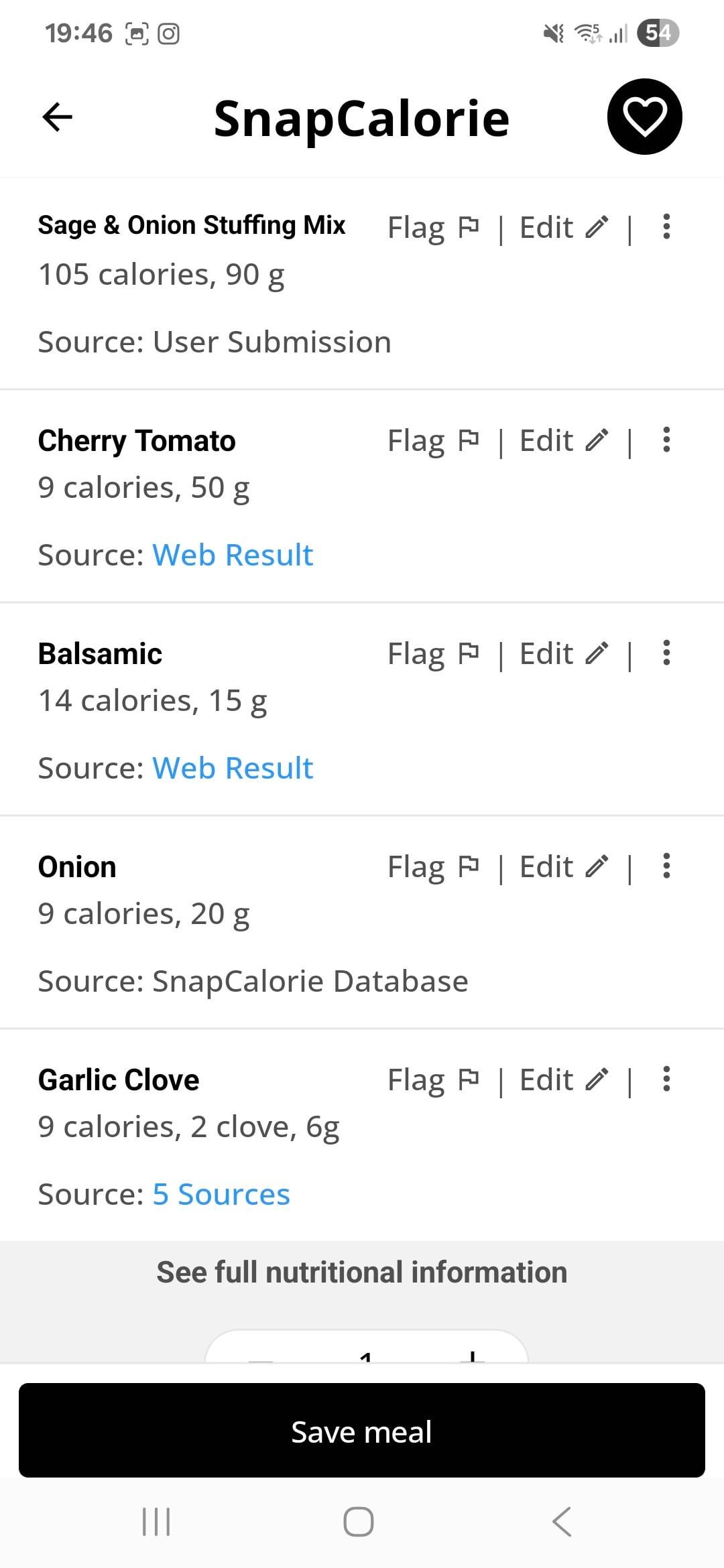Open Cherry Tomato Web Result source link

point(233,555)
